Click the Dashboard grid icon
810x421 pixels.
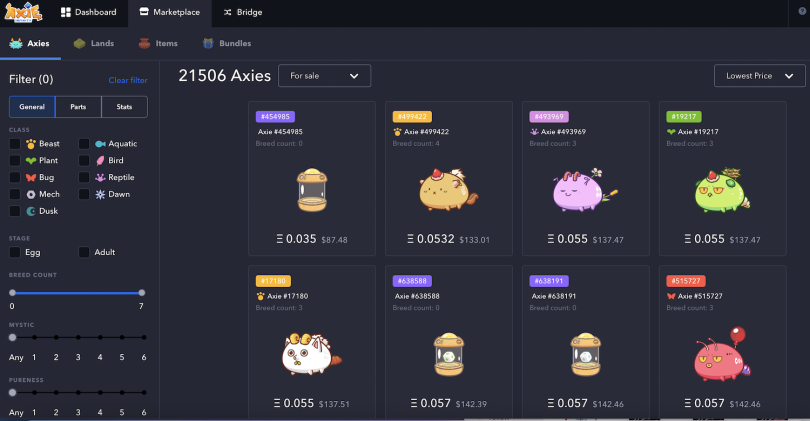[66, 13]
